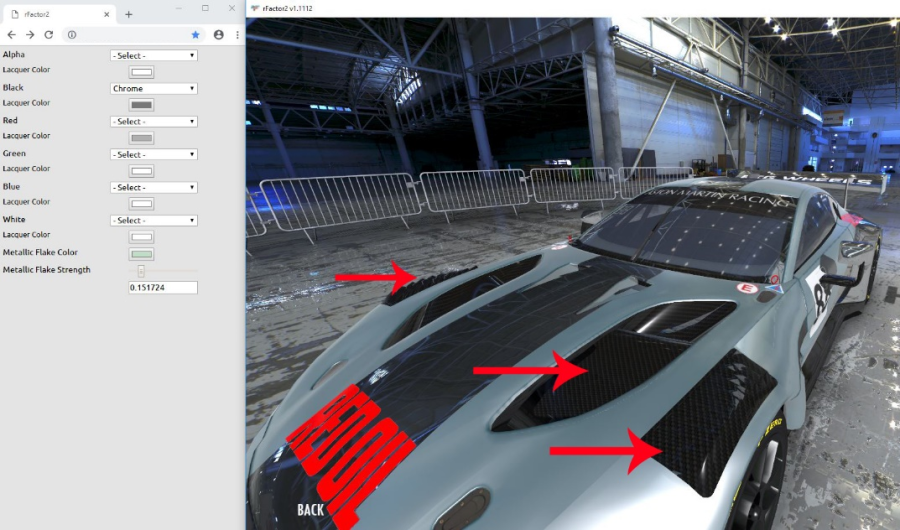
Task: Click the Black label
Action: tap(13, 88)
